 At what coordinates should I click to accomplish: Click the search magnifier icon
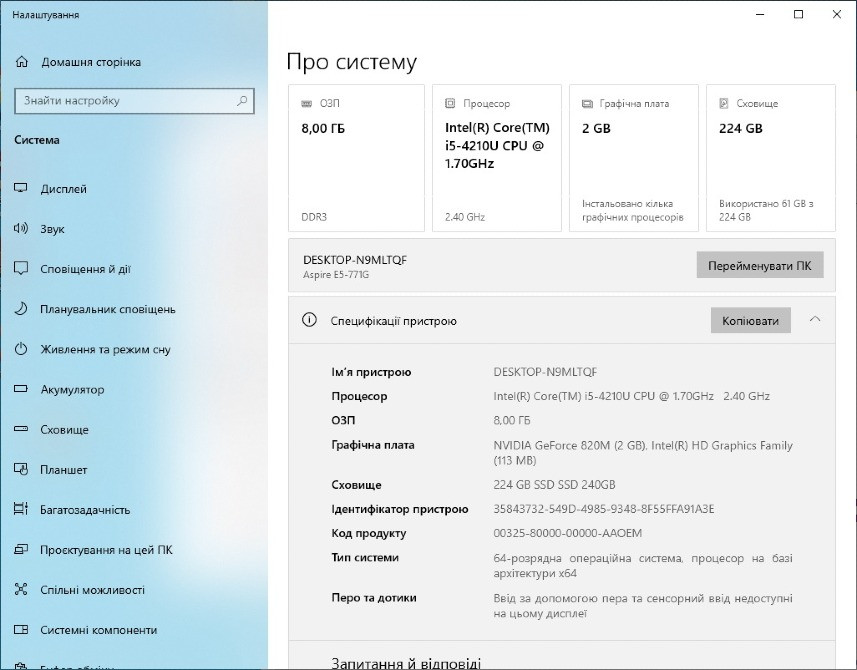[242, 101]
